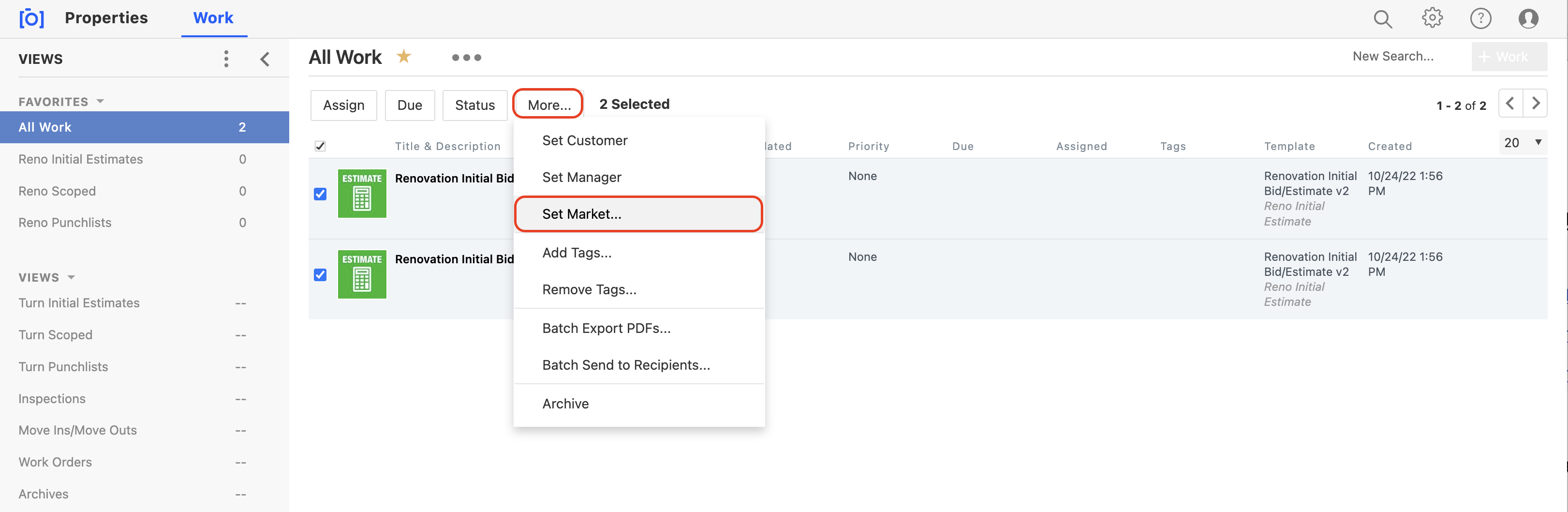The image size is (1568, 512).
Task: Uncheck the first Renovation Initial Bid row
Action: tap(320, 194)
